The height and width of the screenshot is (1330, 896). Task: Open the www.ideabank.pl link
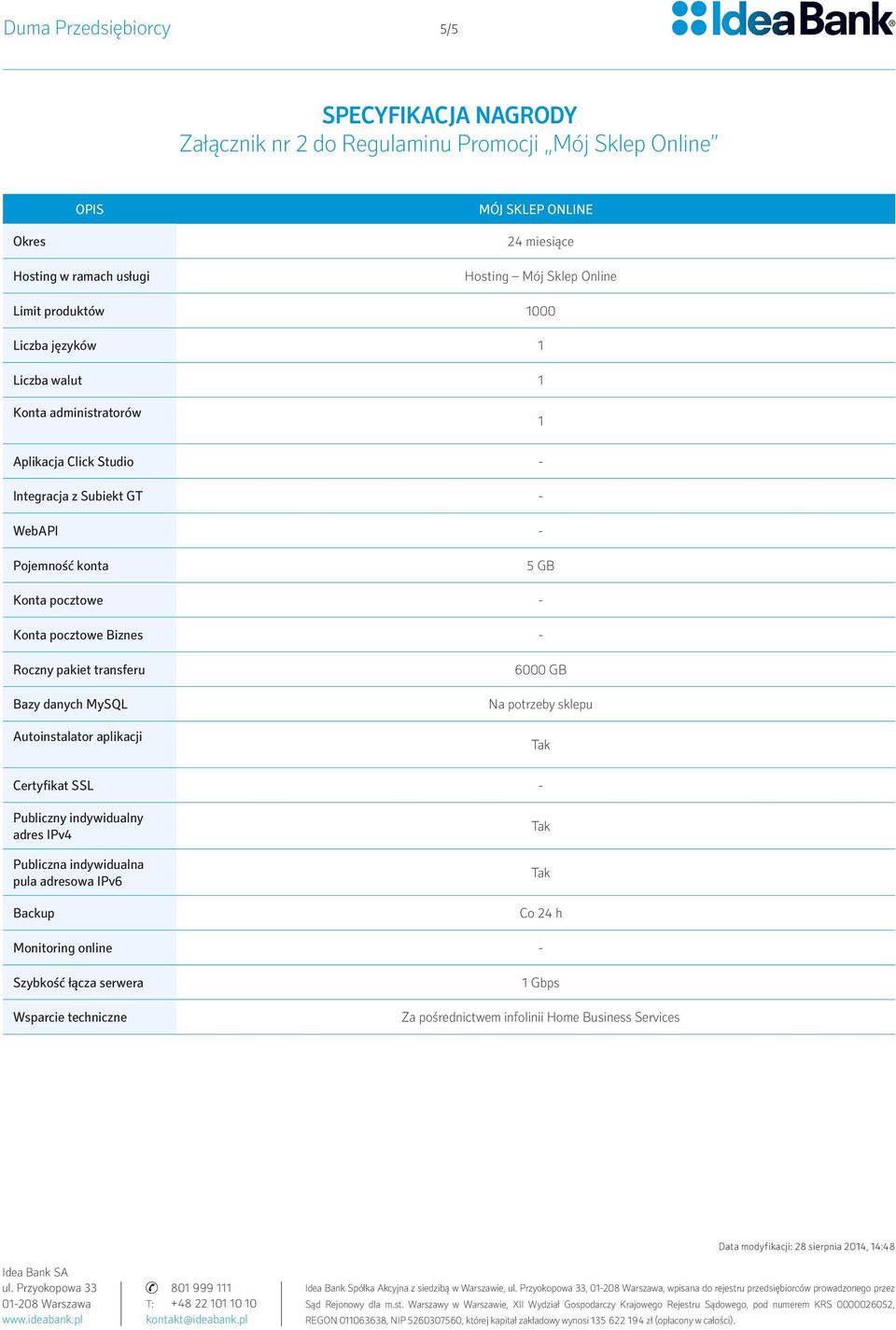(x=42, y=1320)
